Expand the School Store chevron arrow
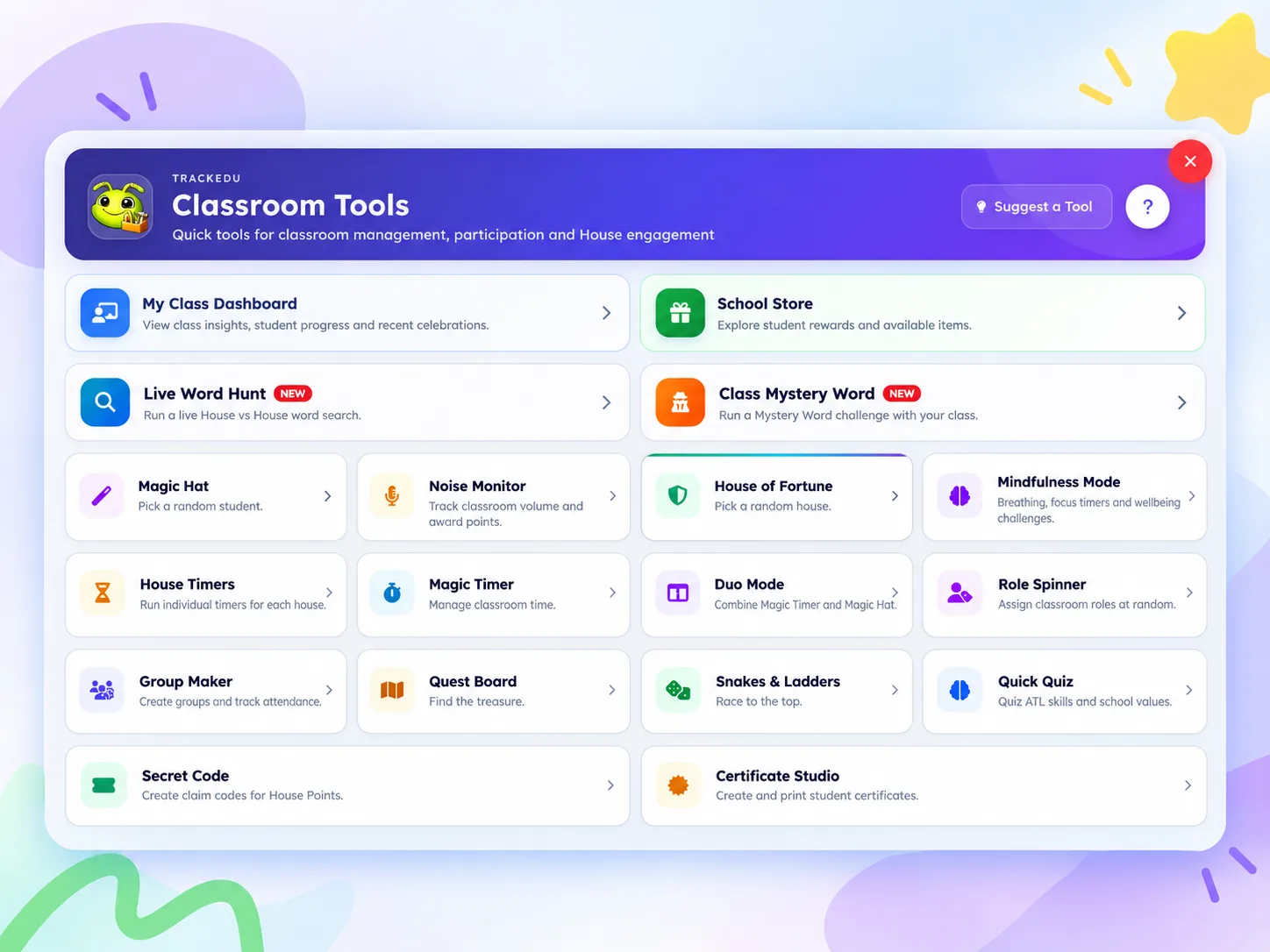The image size is (1270, 952). tap(1181, 313)
